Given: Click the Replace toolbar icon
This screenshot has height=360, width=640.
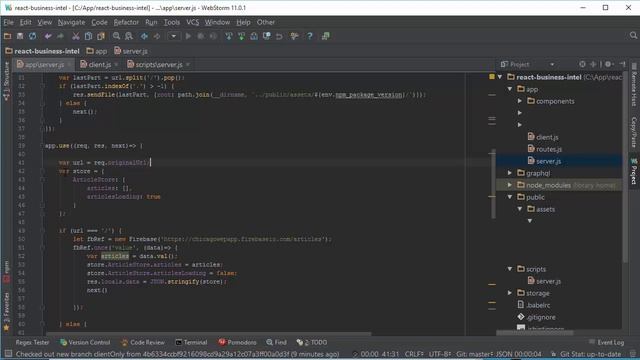Looking at the screenshot, I should tap(129, 36).
